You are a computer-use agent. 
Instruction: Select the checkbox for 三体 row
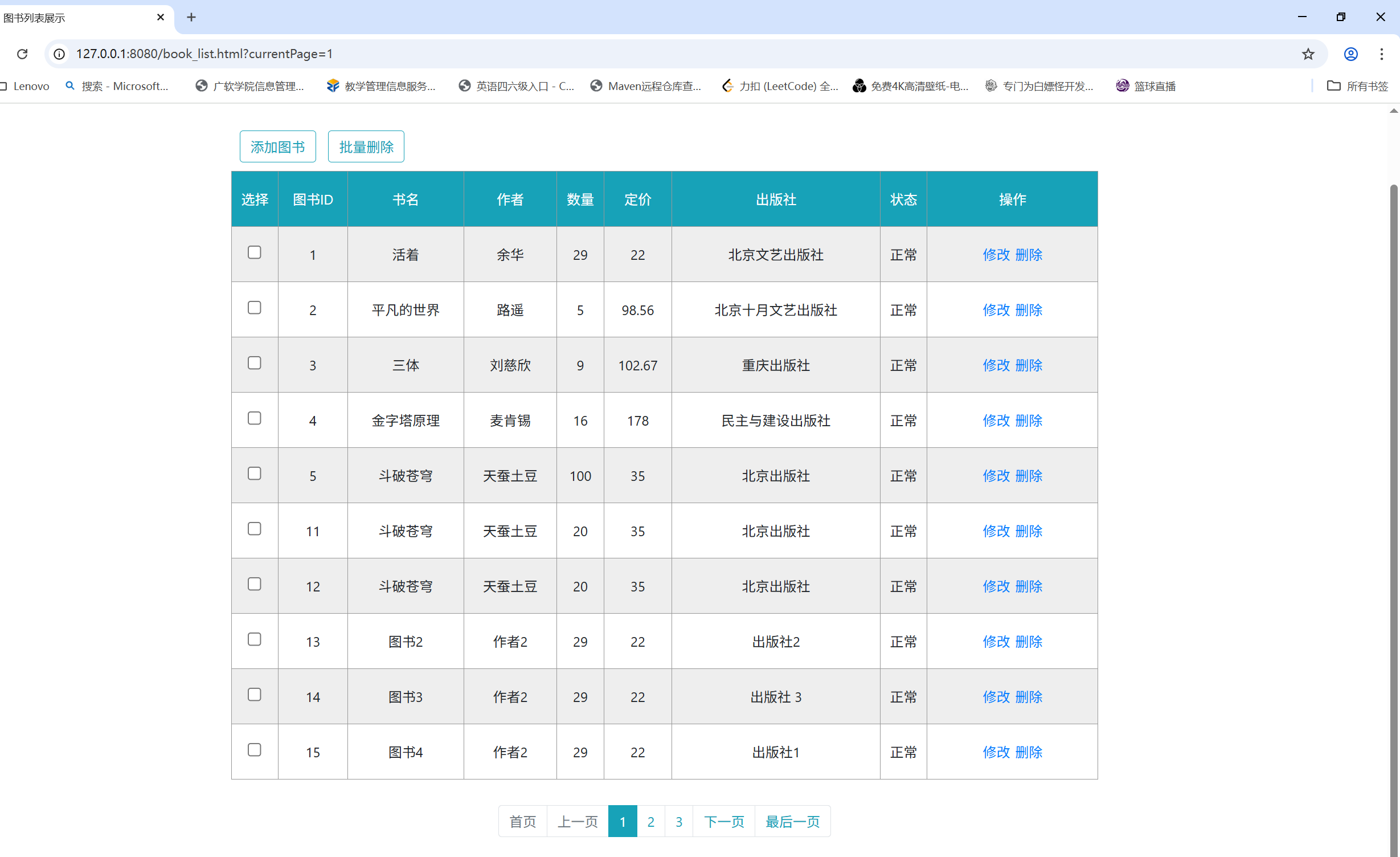click(x=255, y=363)
